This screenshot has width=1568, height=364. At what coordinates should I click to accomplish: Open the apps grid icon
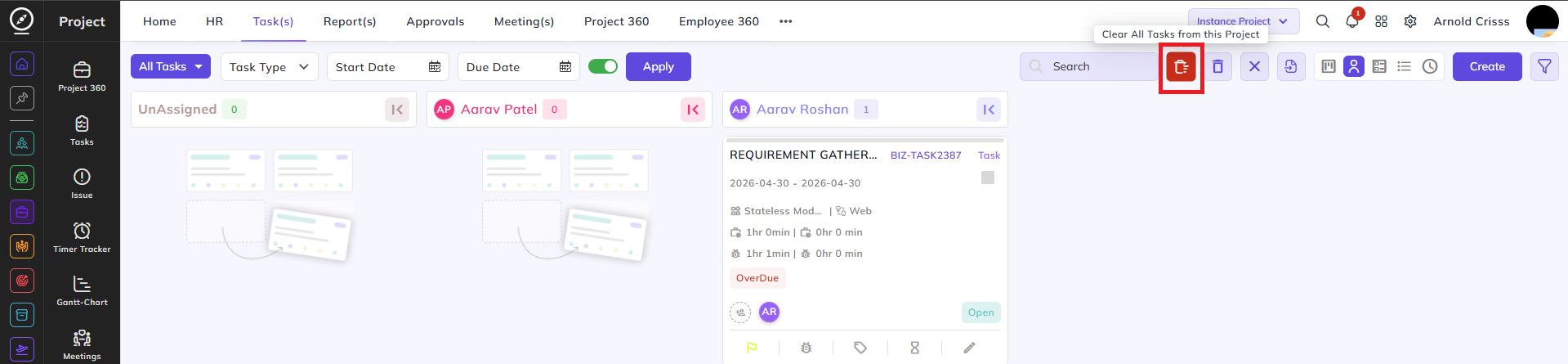click(x=1381, y=21)
